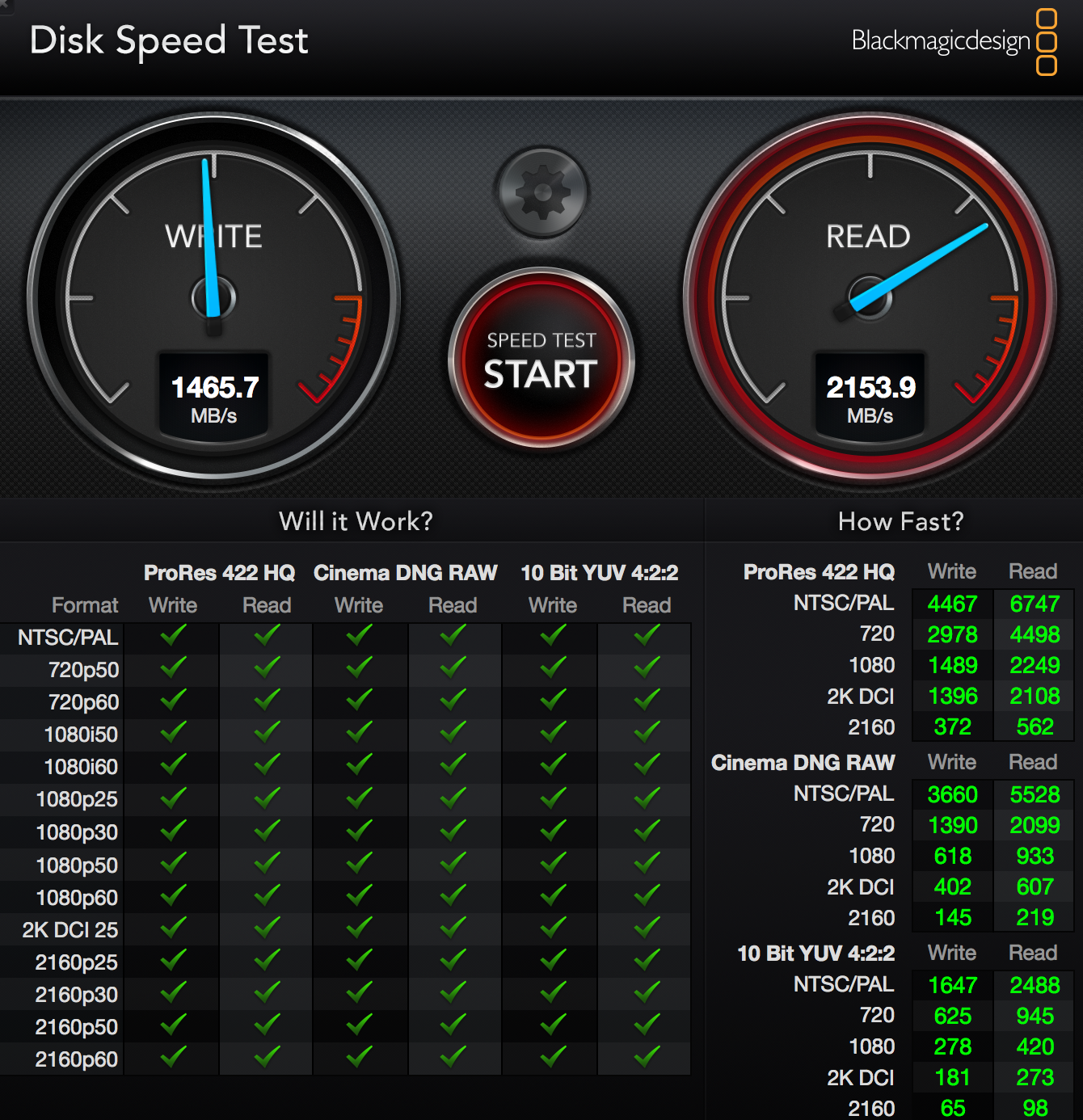Screen dimensions: 1083x1120
Task: Click the Cinema DNG RAW header in How Fast
Action: 803,762
